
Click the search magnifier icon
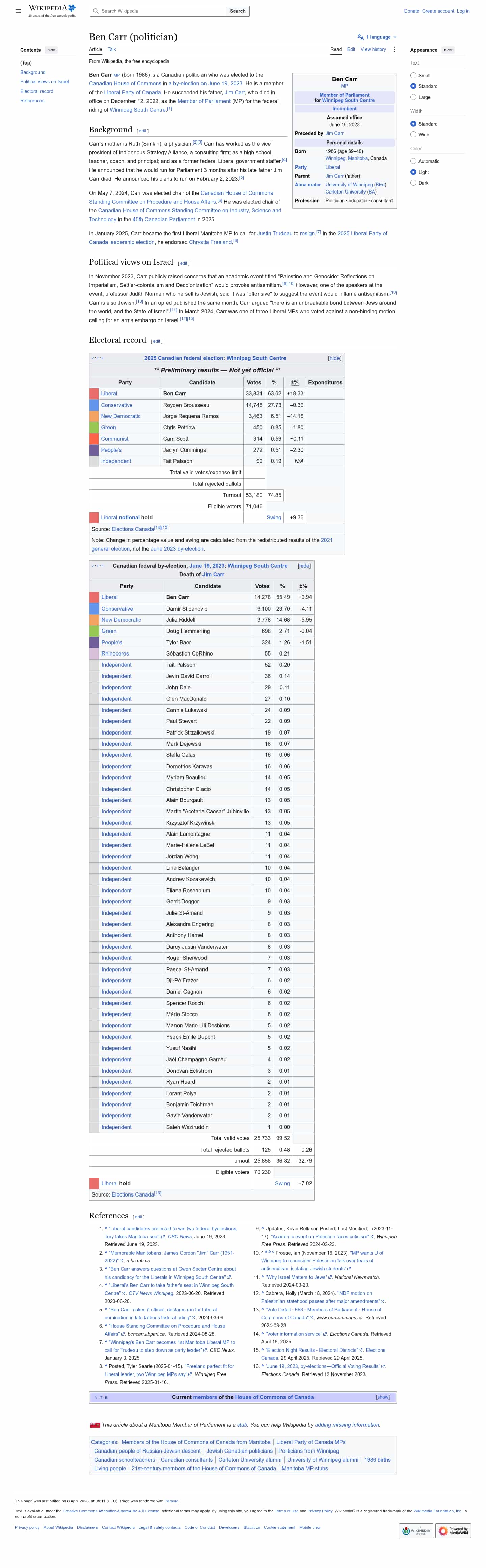click(96, 11)
